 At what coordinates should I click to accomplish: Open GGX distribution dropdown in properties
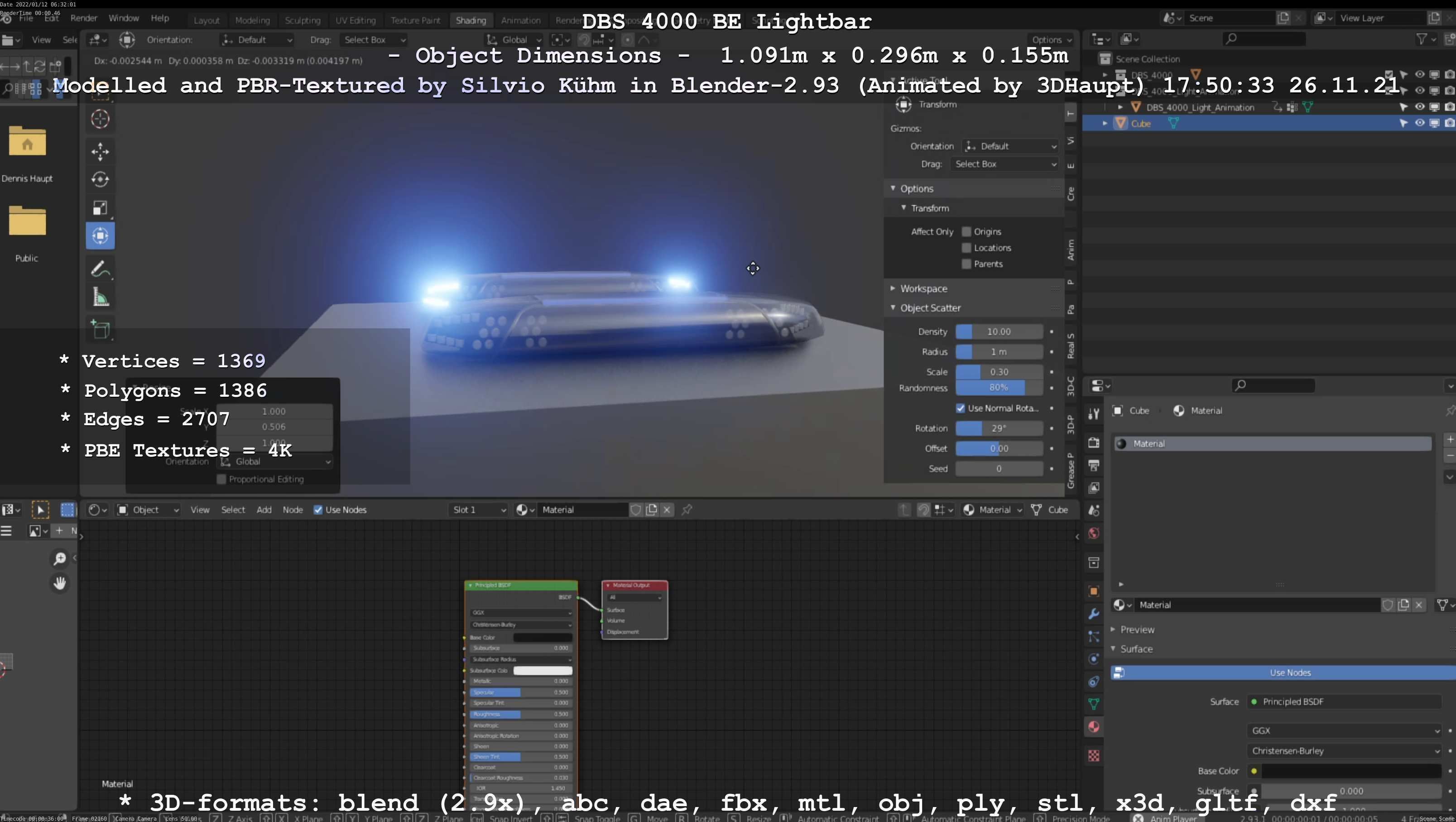coord(1344,731)
